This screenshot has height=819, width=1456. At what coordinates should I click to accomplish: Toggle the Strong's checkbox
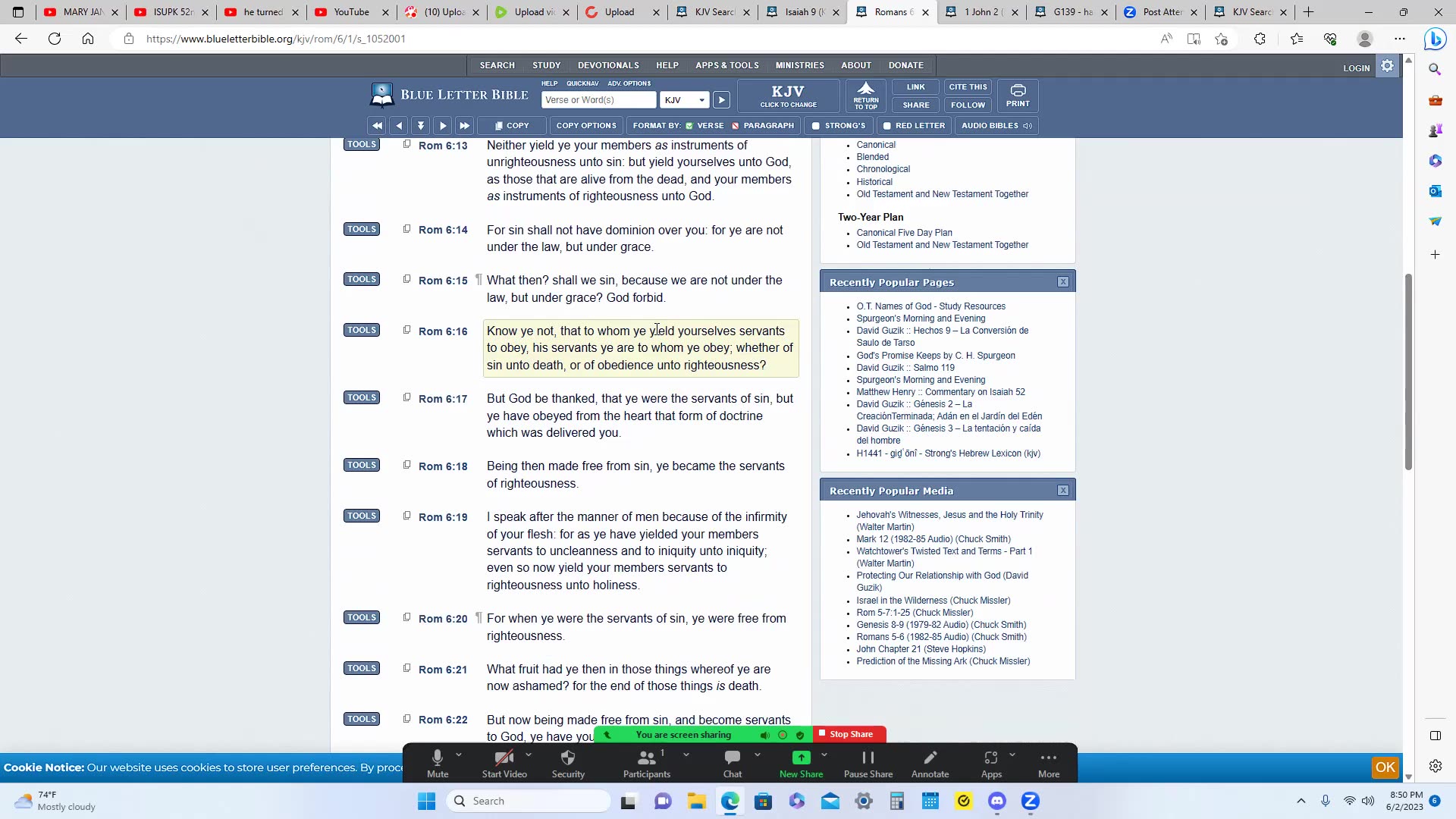coord(816,126)
